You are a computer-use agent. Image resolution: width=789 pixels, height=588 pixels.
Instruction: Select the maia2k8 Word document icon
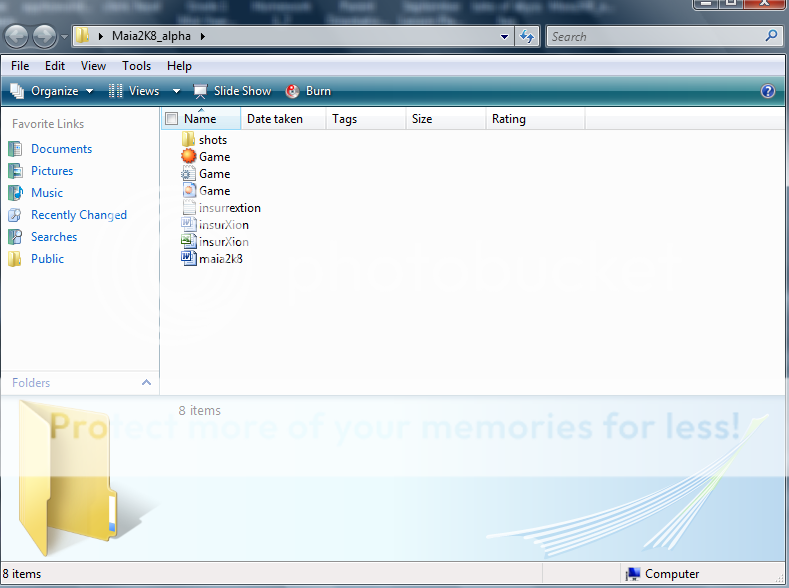coord(189,259)
